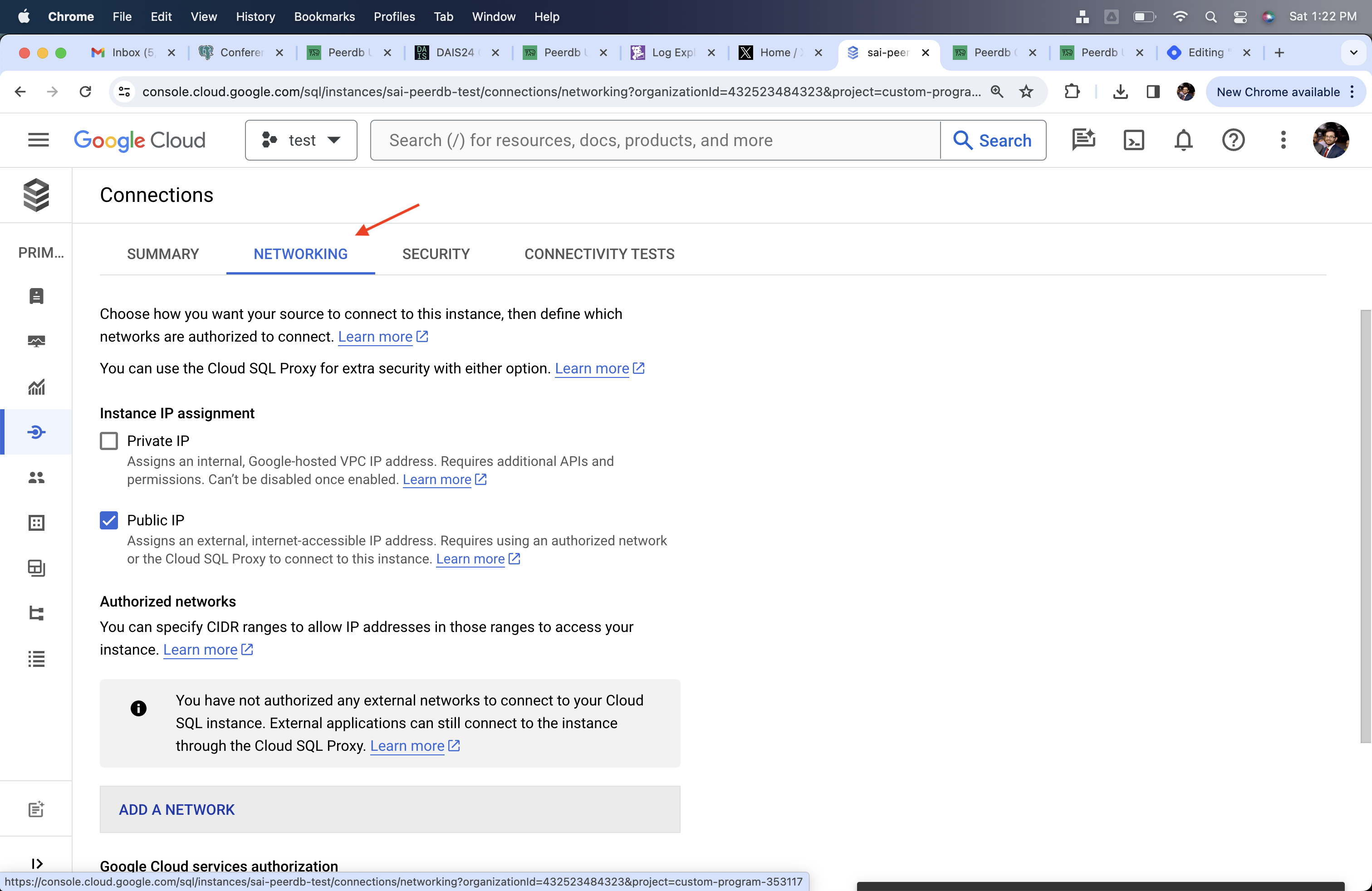Click the navigation hamburger menu icon
The width and height of the screenshot is (1372, 891).
pos(38,139)
